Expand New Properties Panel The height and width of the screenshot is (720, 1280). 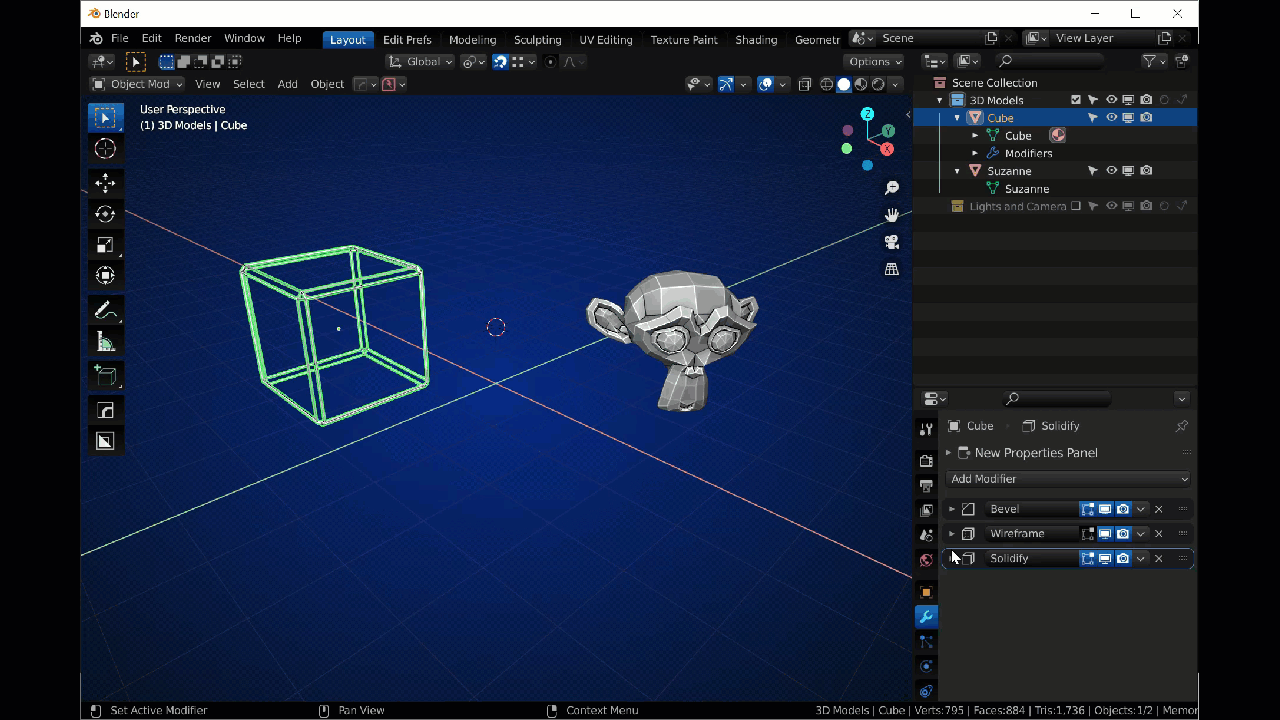pos(948,453)
